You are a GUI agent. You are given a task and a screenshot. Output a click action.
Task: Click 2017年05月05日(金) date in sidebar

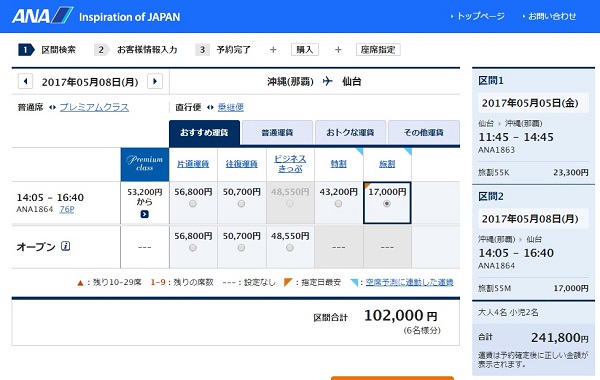click(x=530, y=103)
